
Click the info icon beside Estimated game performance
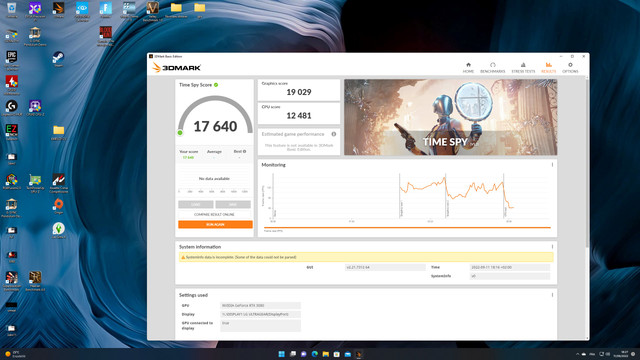click(x=333, y=134)
